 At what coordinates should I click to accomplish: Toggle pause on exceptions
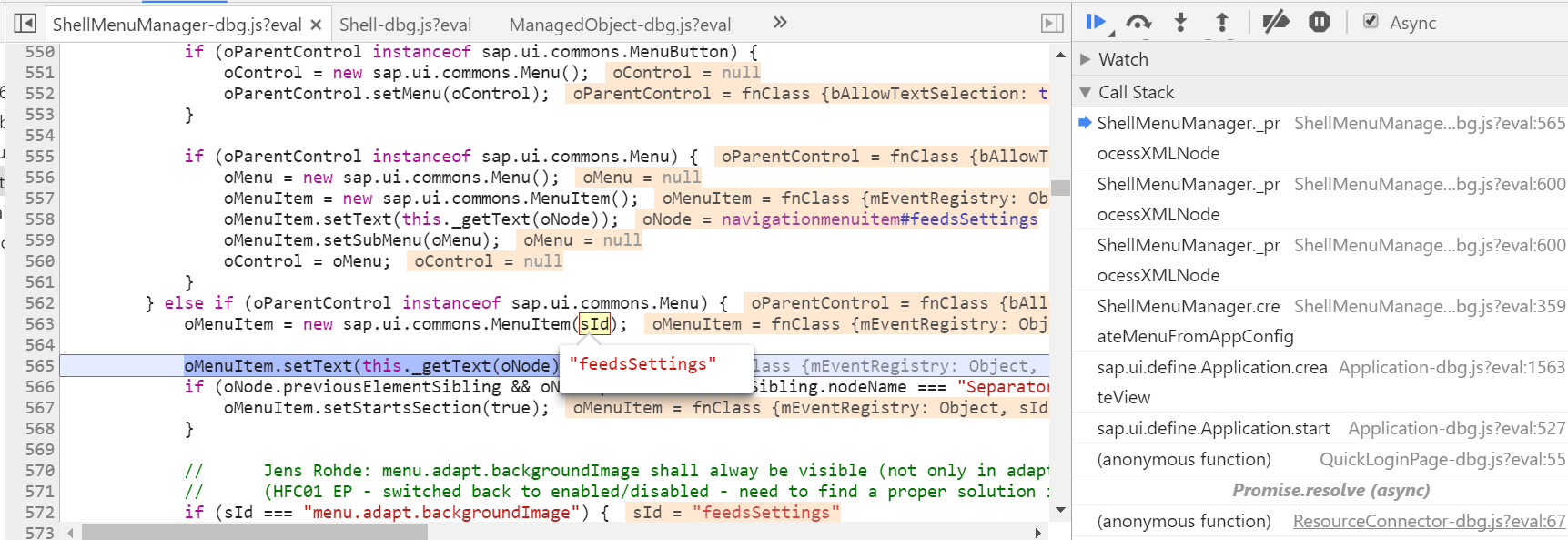point(1320,22)
